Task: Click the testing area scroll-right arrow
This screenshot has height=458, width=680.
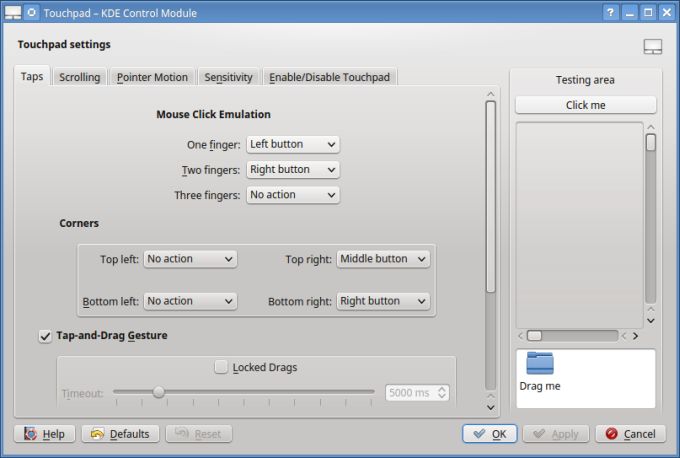Action: pyautogui.click(x=636, y=336)
